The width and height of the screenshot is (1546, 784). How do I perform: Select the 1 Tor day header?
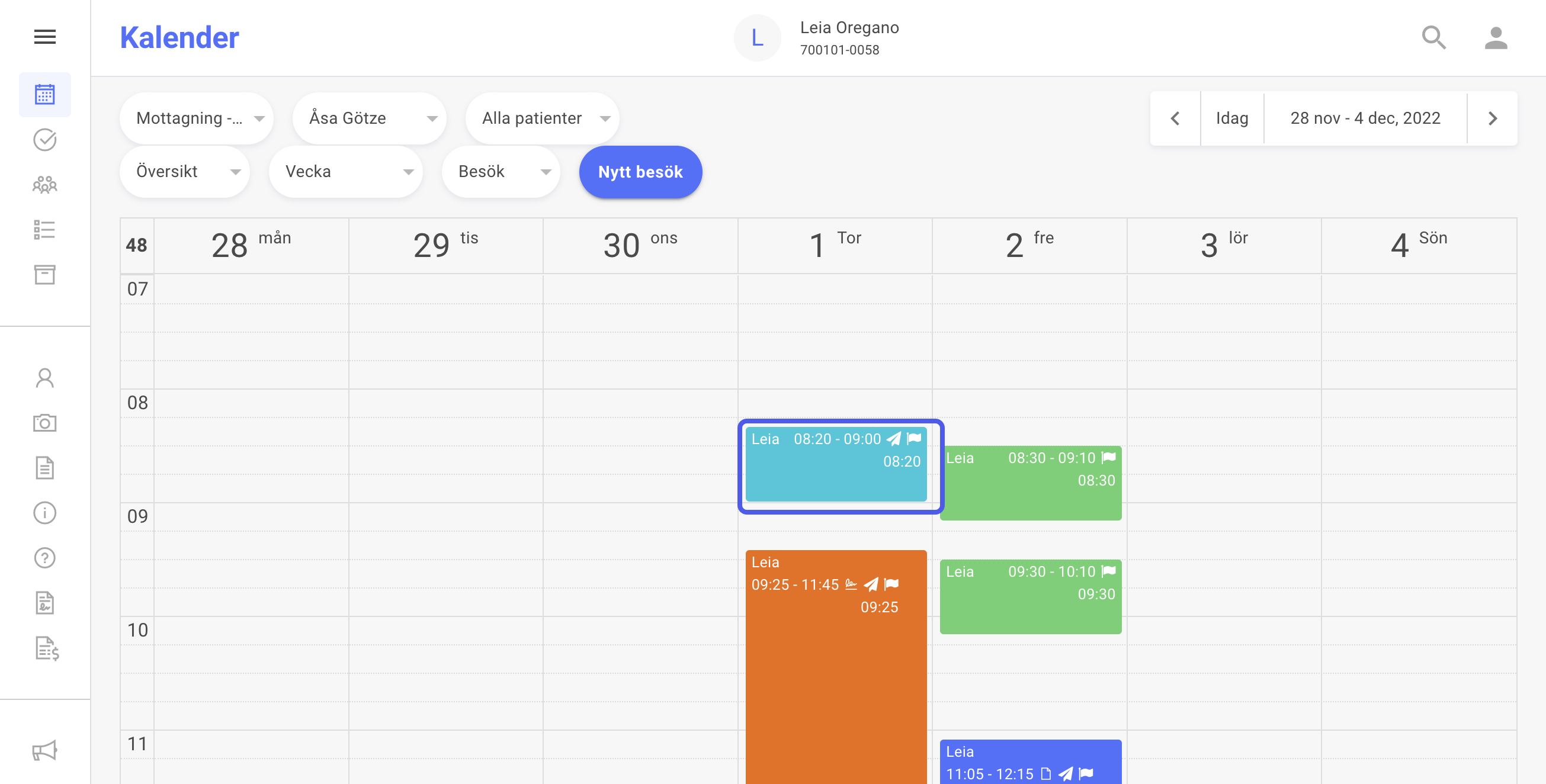(x=835, y=245)
